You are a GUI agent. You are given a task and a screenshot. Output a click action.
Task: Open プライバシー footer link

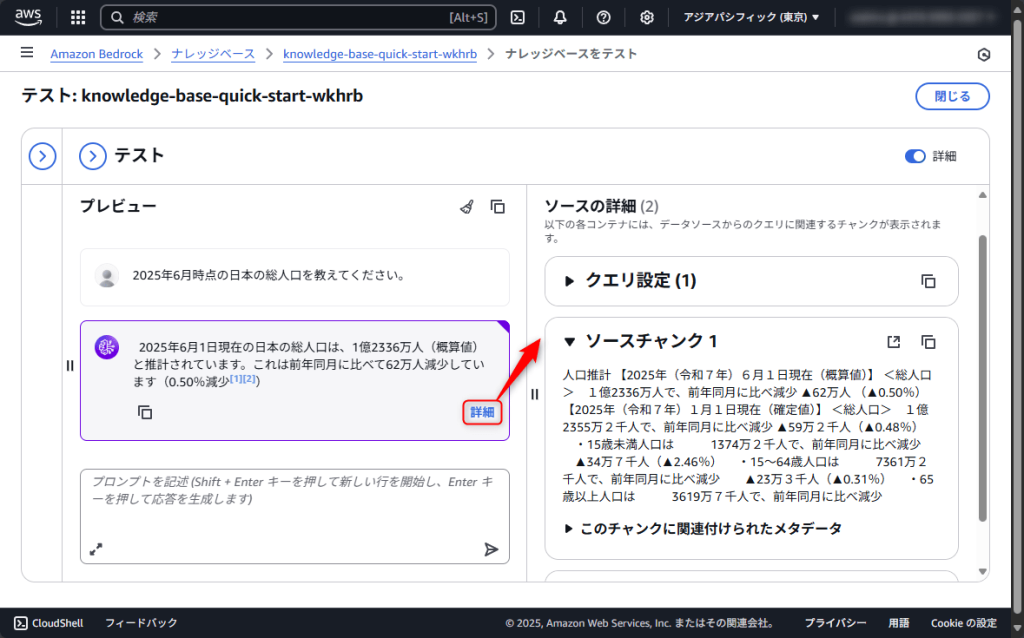tap(835, 623)
